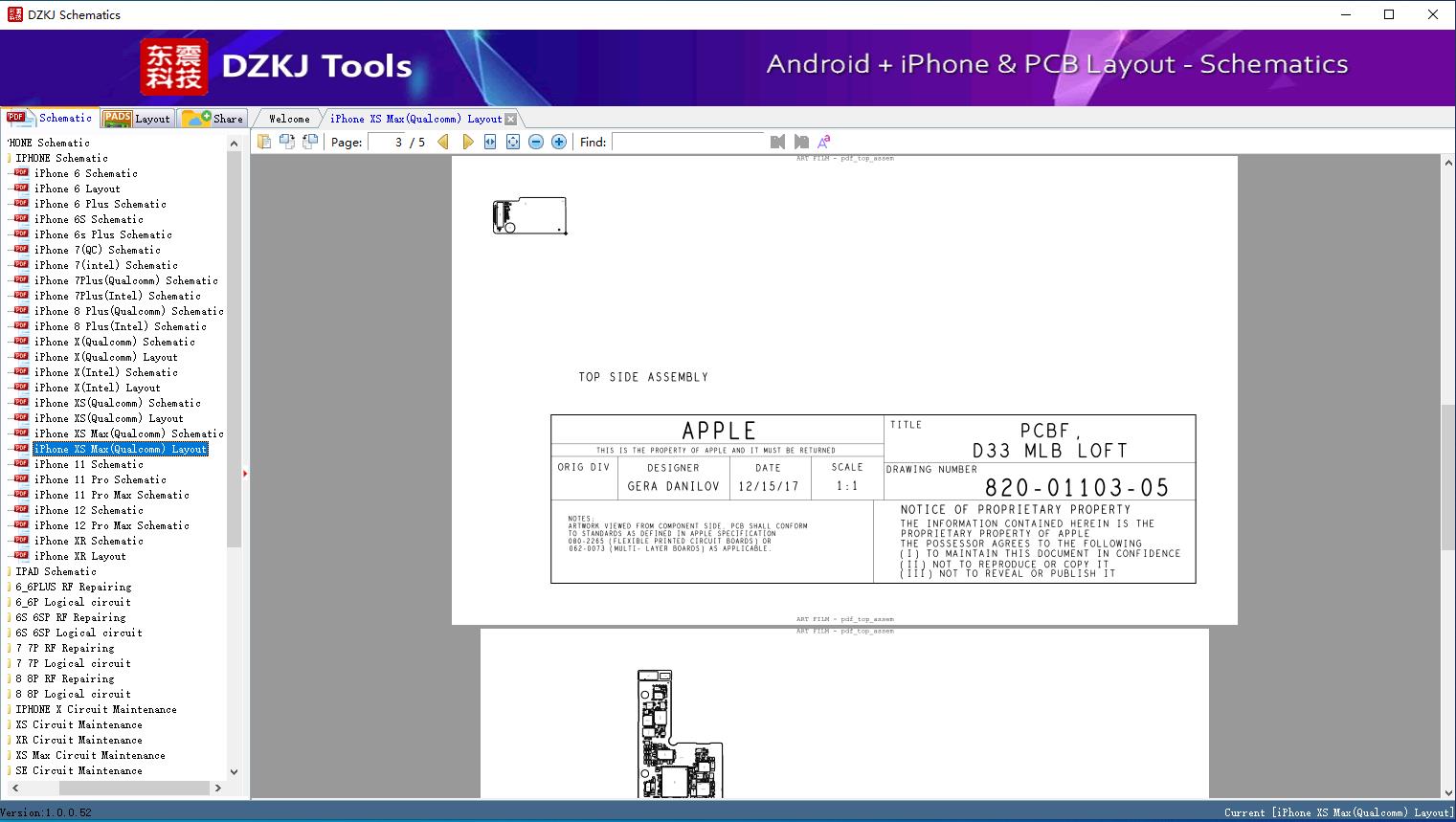Click the PDF icon beside iPhone 6S Schematic

(21, 219)
